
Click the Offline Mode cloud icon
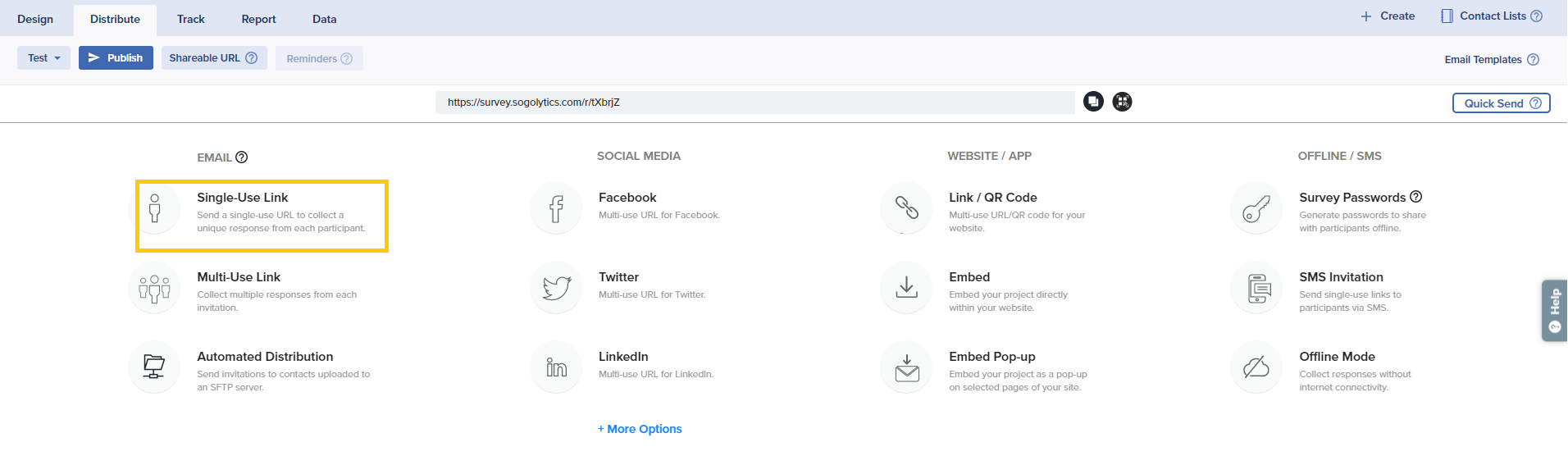point(1256,367)
